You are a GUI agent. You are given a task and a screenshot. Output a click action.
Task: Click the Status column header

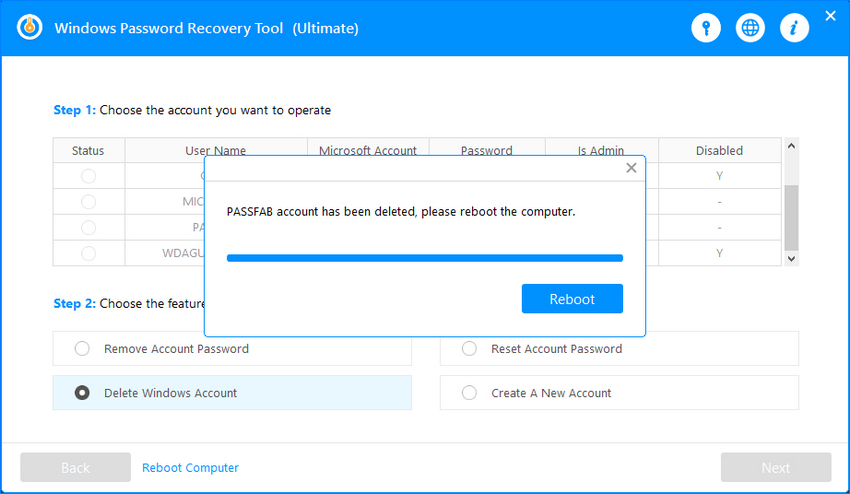coord(88,151)
